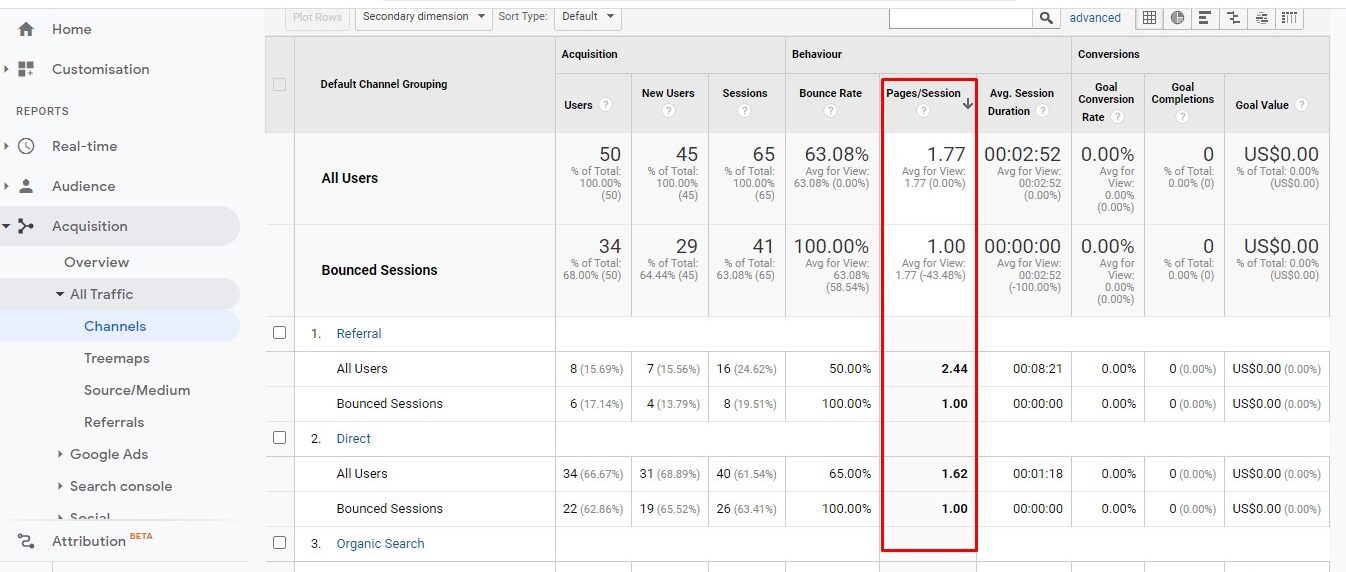Viewport: 1346px width, 572px height.
Task: Click inside the table search field
Action: (x=960, y=17)
